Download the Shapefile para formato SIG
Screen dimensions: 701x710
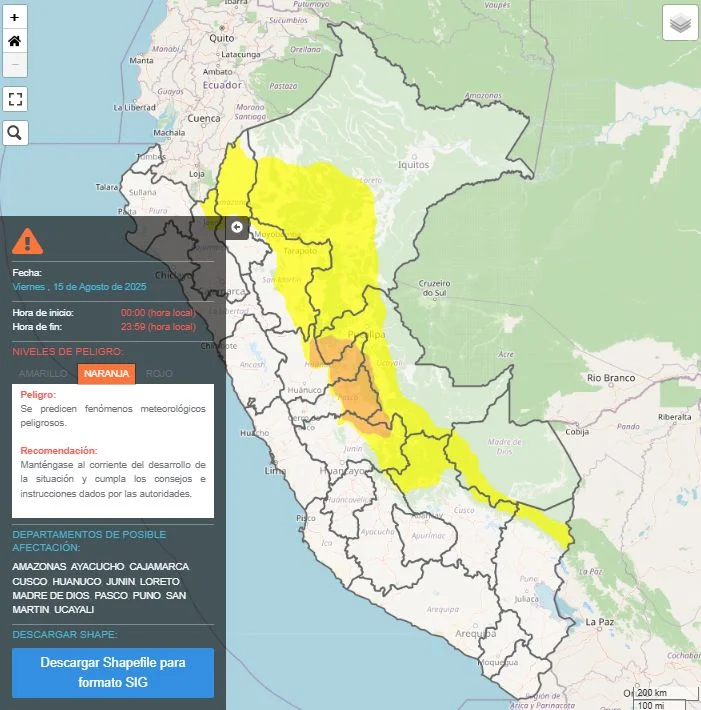pos(113,673)
